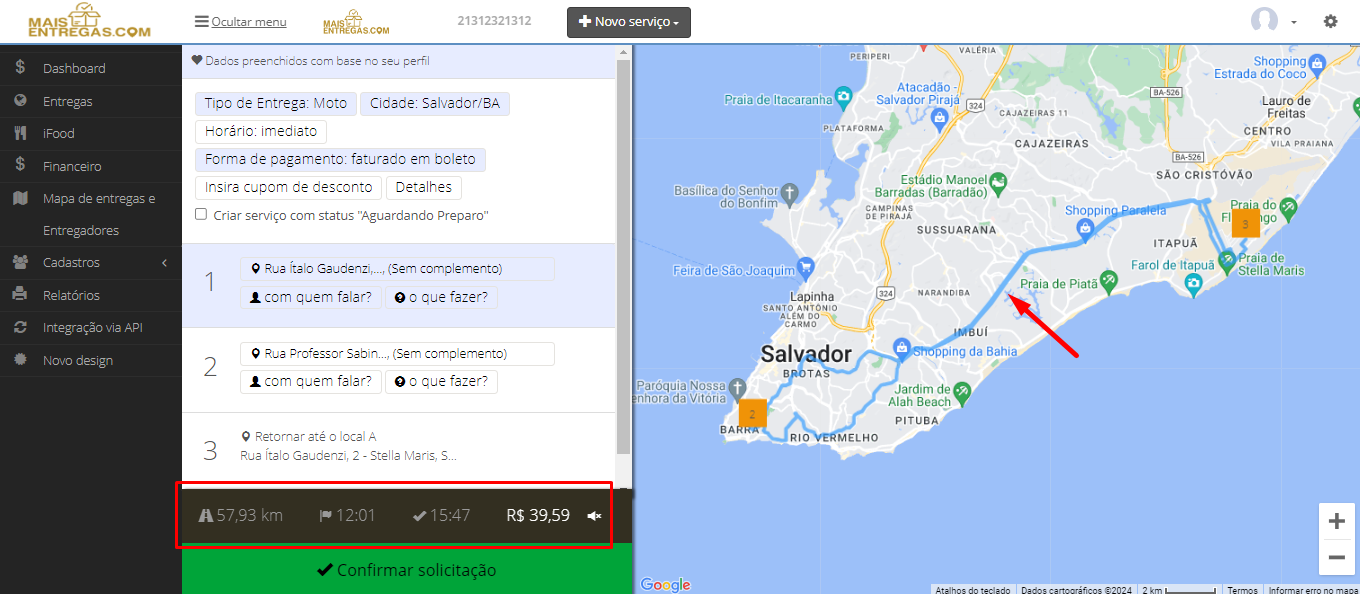Click Ocultar menu link
Screen dimensions: 1360x594
pyautogui.click(x=241, y=22)
